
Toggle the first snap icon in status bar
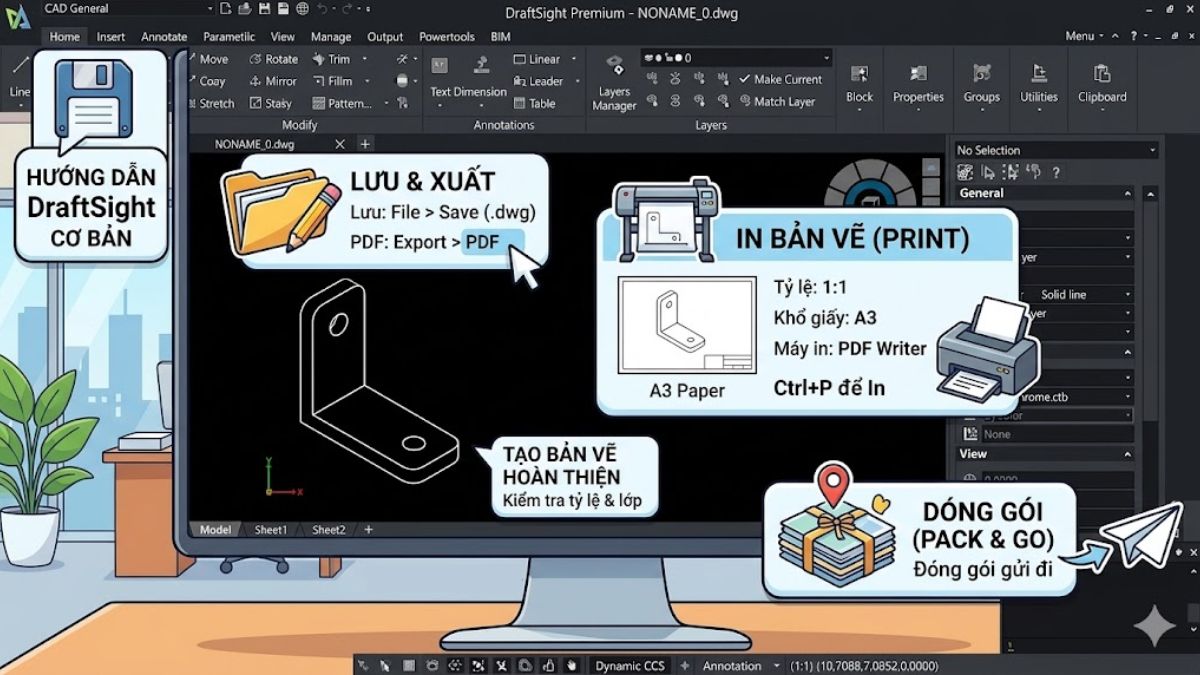pos(362,665)
